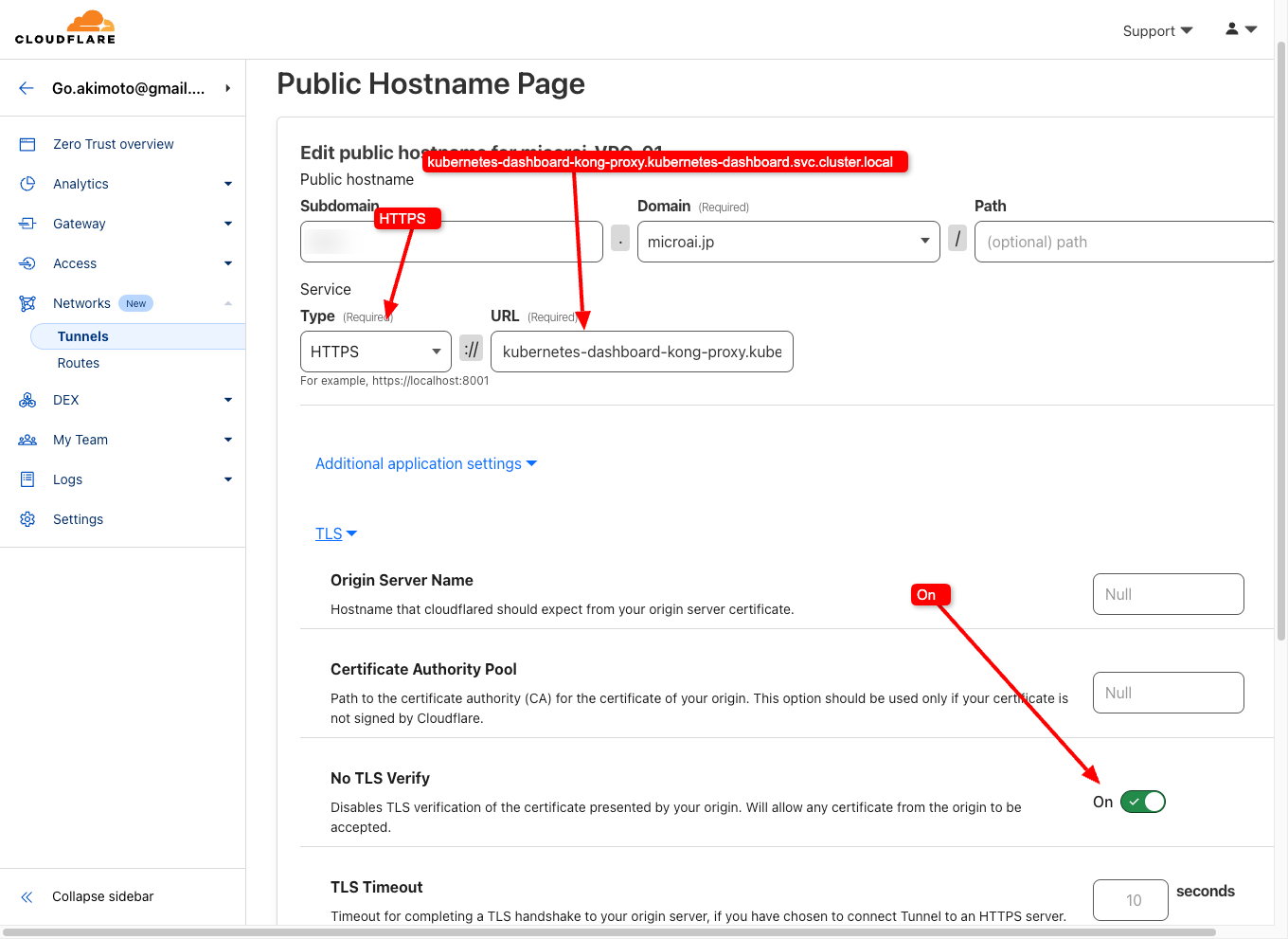Viewport: 1288px width, 939px height.
Task: Open the service Type dropdown HTTPS
Action: [x=376, y=352]
